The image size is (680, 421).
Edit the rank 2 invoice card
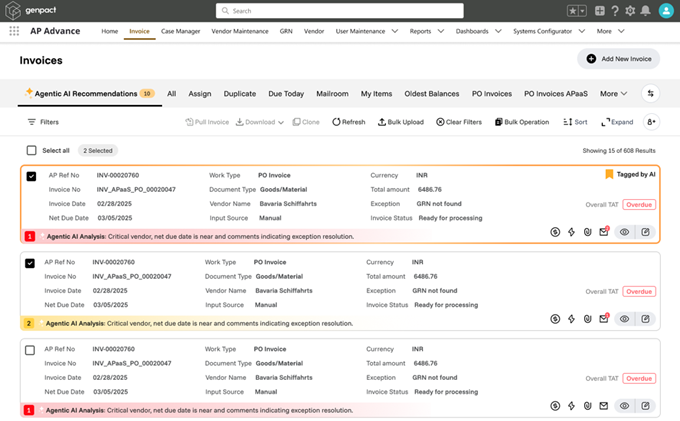coord(645,319)
